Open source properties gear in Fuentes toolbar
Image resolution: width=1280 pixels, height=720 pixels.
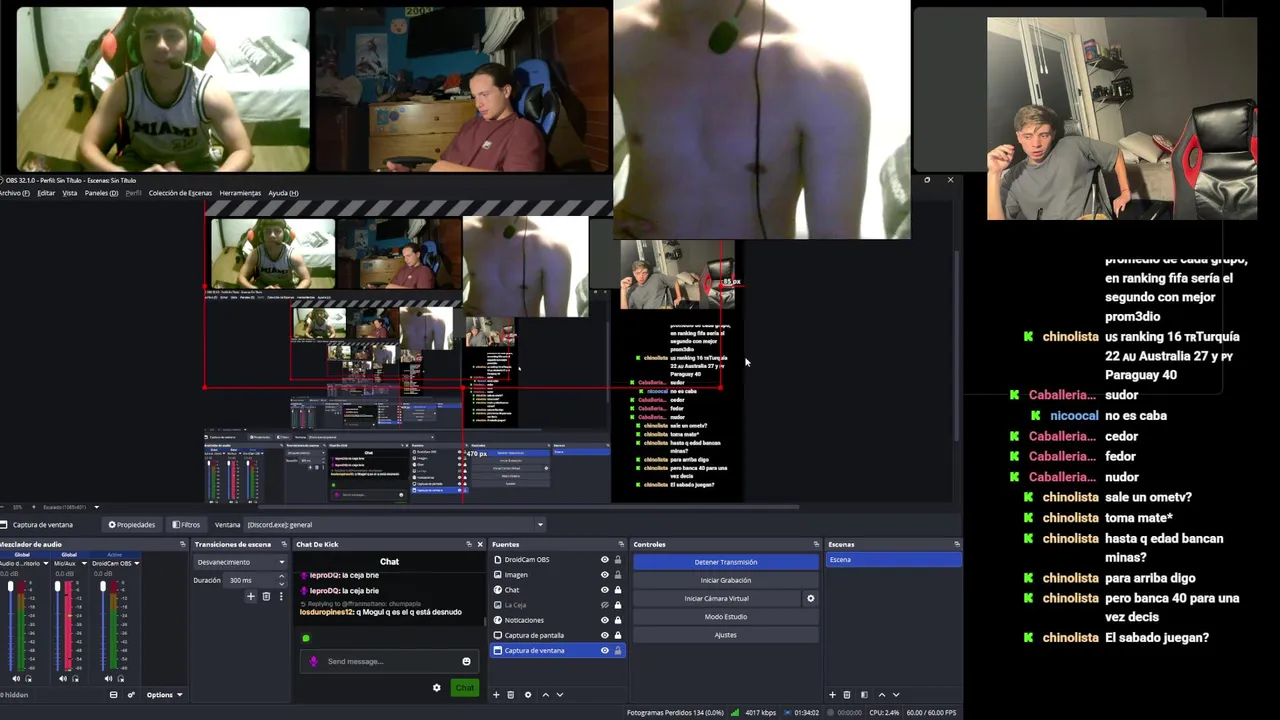(x=528, y=694)
